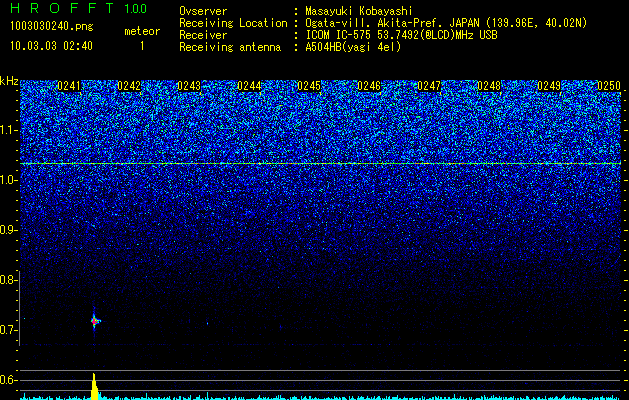The height and width of the screenshot is (400, 629).
Task: Click the 0241 time marker
Action: tap(69, 86)
